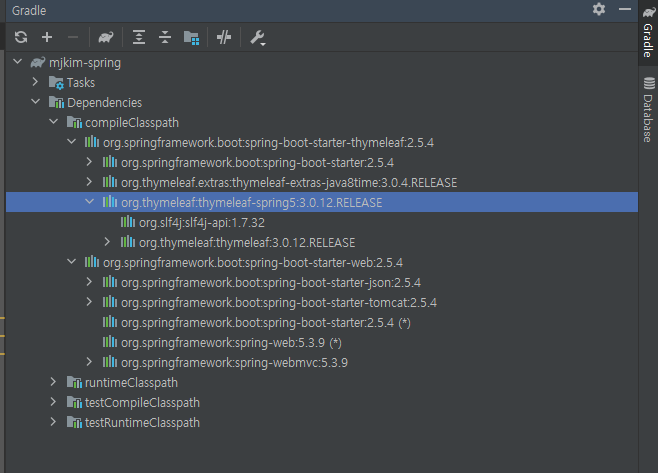Select thymeleaf-extras-java8time:3.0.4.RELEASE text
Image resolution: width=658 pixels, height=473 pixels.
point(289,183)
